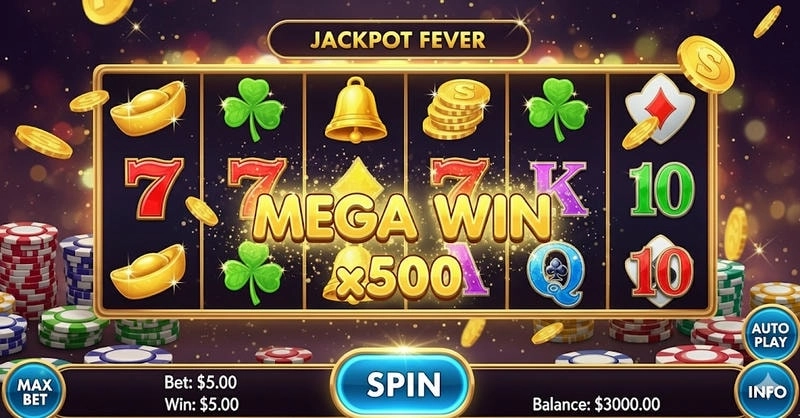Click the JACKPOT FEVER title banner

[398, 40]
